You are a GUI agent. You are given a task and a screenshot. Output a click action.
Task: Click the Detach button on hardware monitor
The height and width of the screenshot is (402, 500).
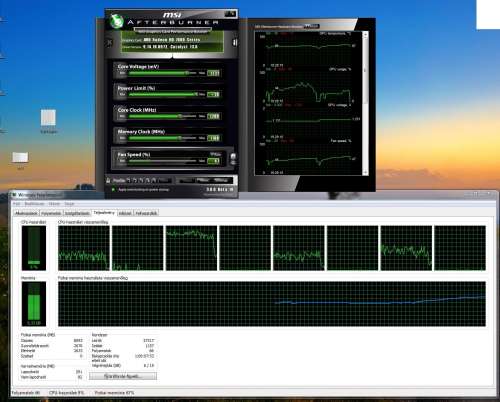(311, 26)
